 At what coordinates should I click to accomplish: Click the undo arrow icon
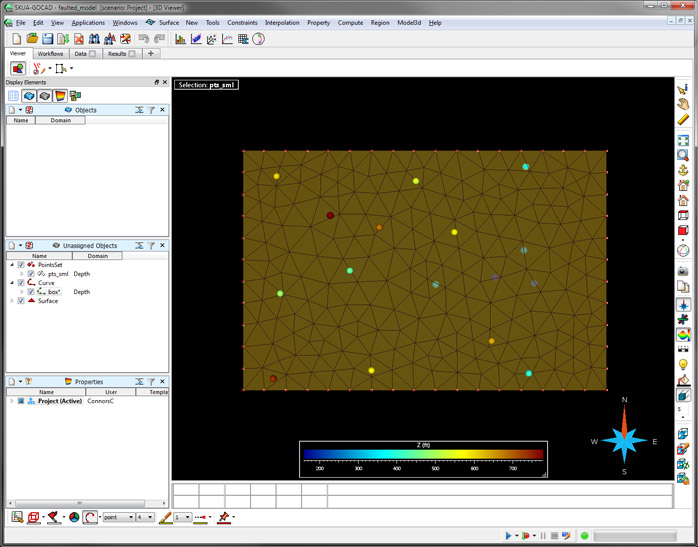(x=144, y=39)
